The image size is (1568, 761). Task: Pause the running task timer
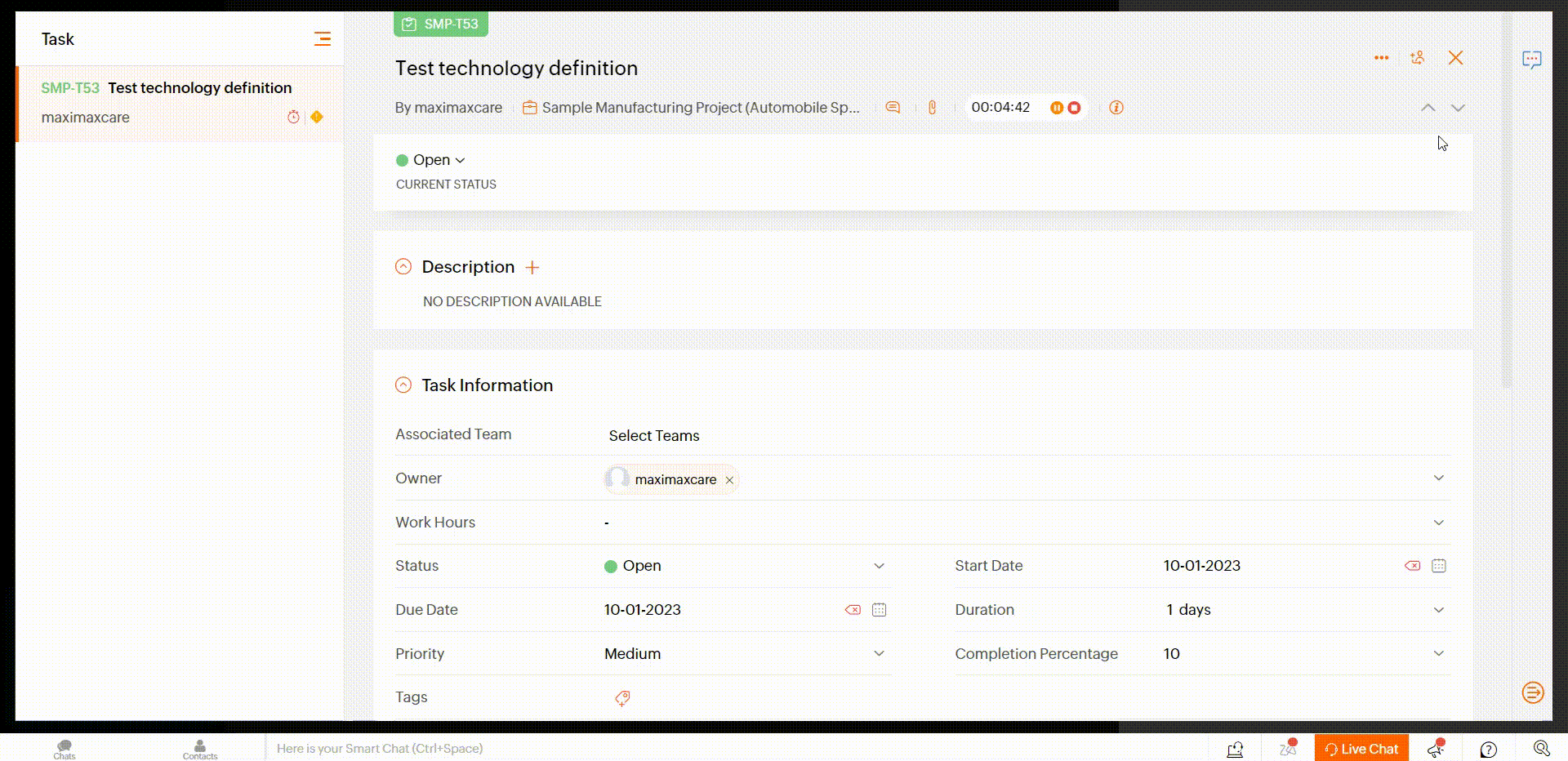1056,108
